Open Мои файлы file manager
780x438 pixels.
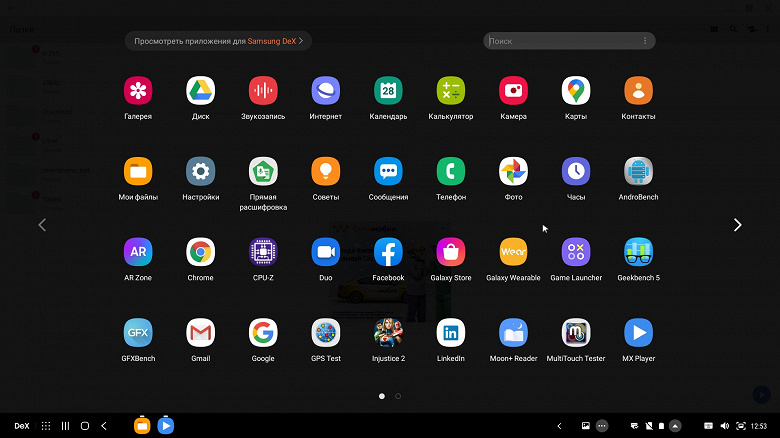(x=138, y=171)
